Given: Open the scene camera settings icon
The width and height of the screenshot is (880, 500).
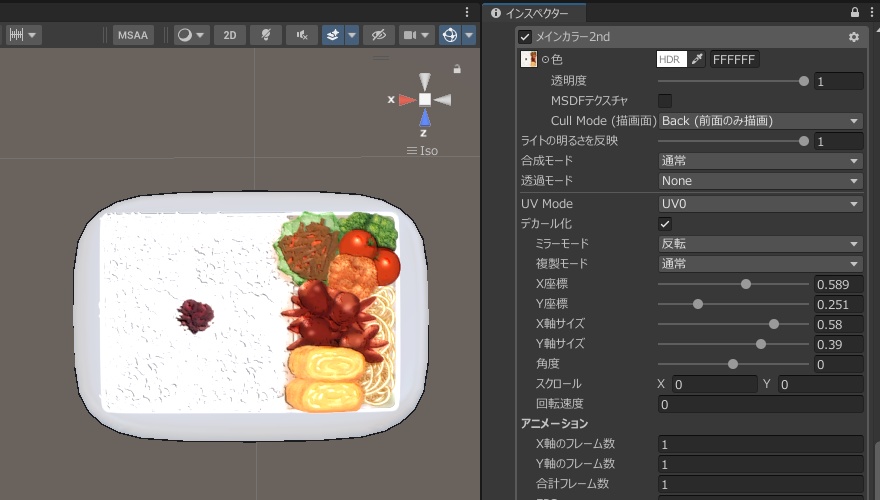Looking at the screenshot, I should (x=410, y=35).
